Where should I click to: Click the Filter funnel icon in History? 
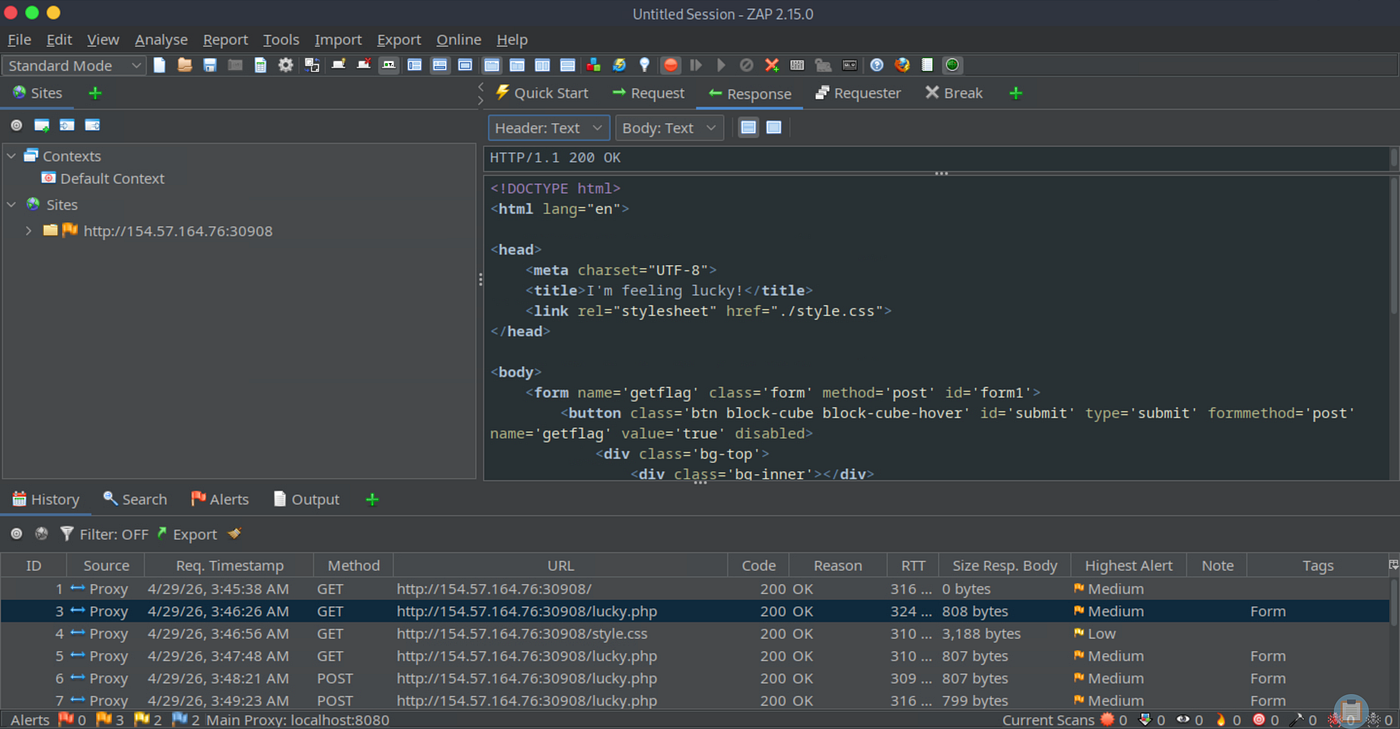click(x=67, y=534)
